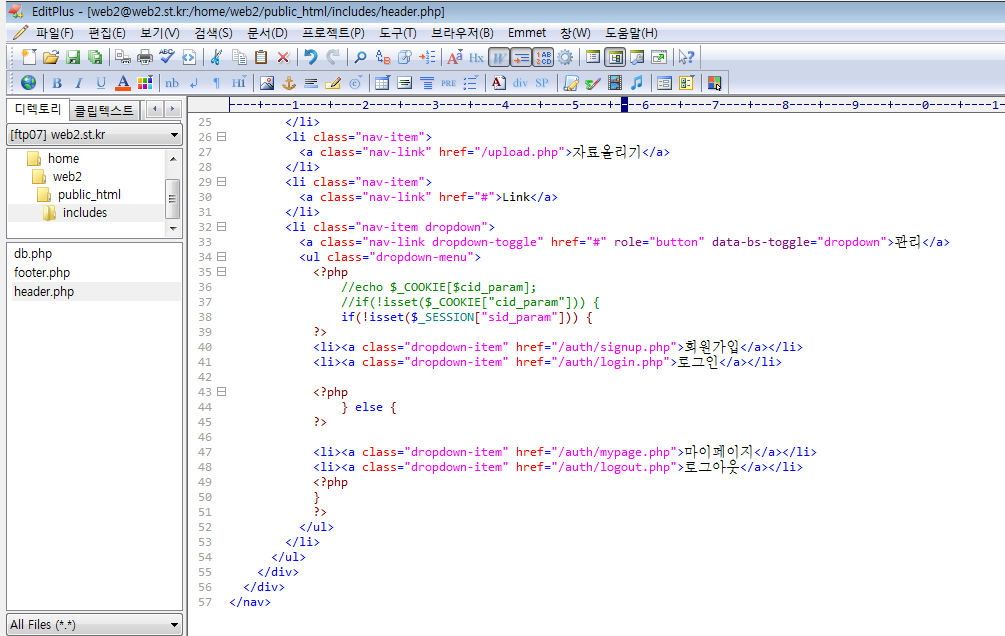Delete selection with the red X icon
Viewport: 1005px width, 636px height.
283,57
